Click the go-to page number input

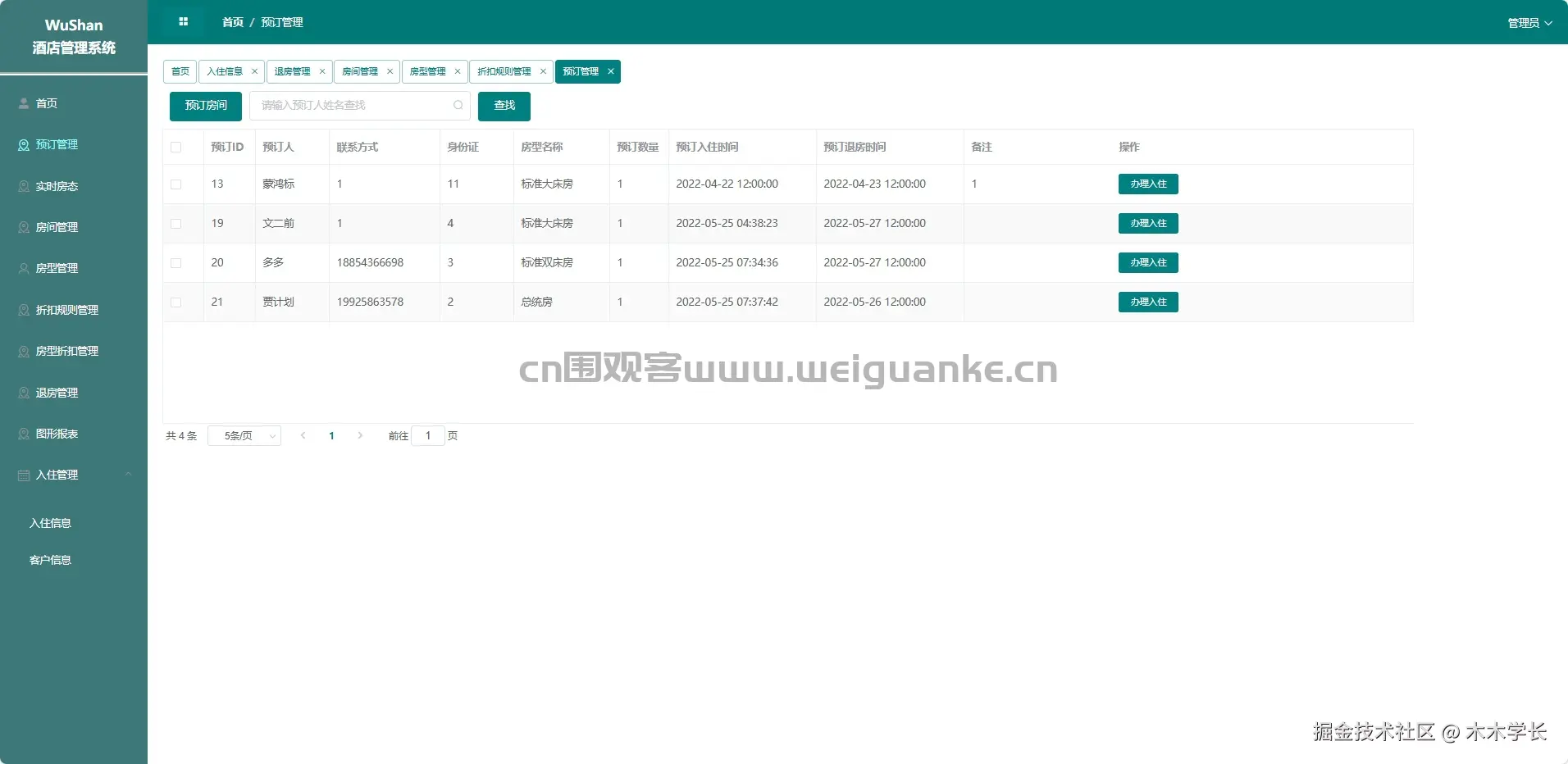click(x=428, y=435)
